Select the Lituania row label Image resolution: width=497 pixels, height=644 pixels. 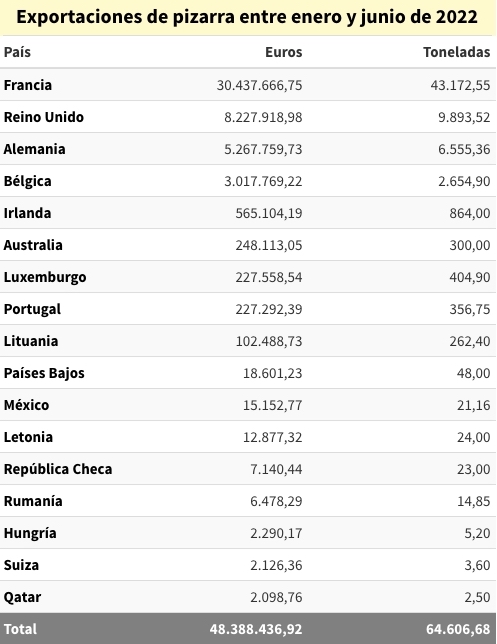(31, 341)
